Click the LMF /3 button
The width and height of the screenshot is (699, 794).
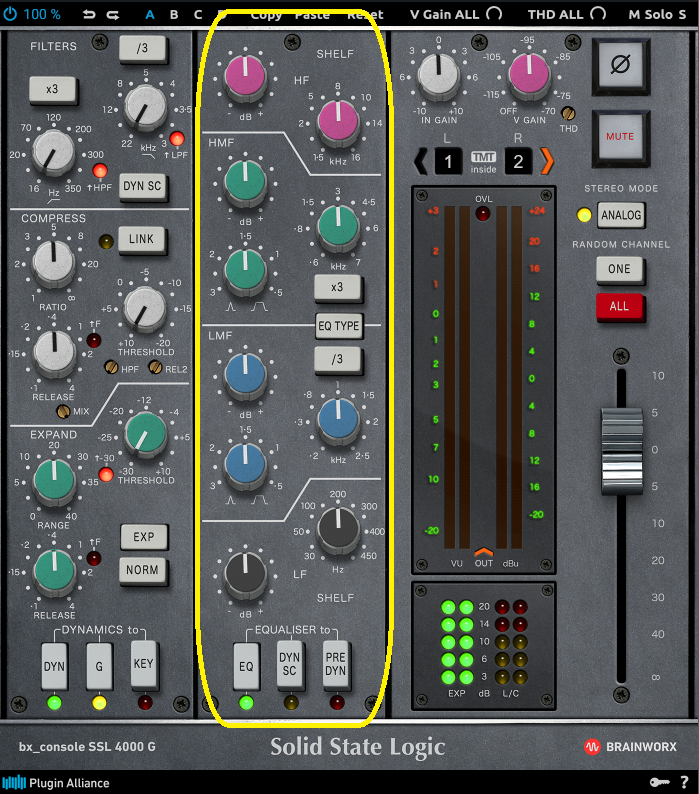click(337, 359)
